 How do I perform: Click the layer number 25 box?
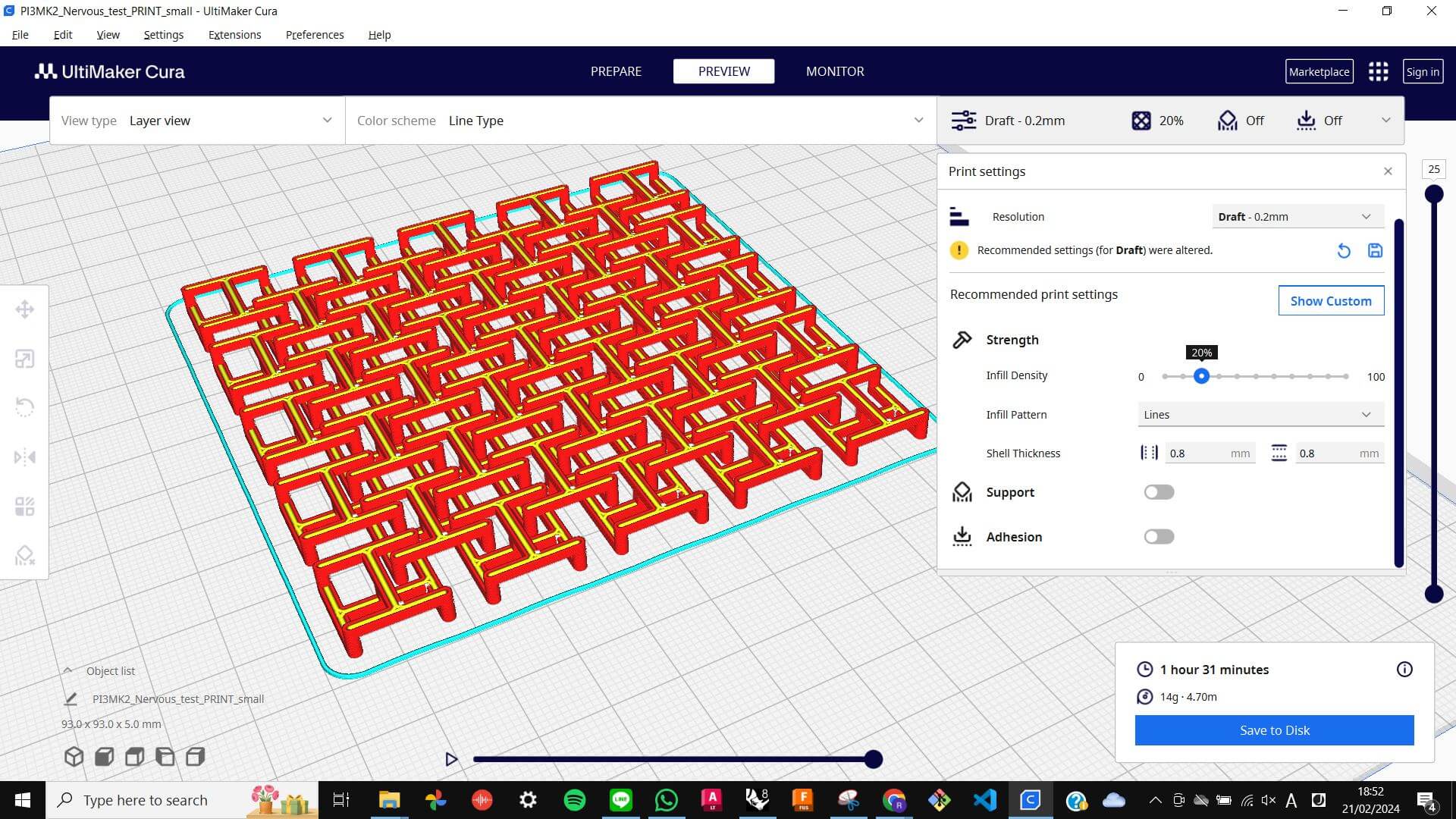click(x=1433, y=170)
